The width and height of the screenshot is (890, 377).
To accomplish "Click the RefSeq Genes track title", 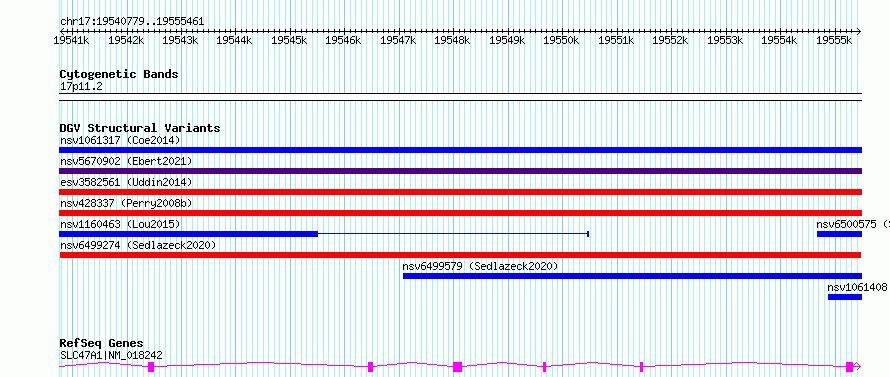I will click(101, 344).
